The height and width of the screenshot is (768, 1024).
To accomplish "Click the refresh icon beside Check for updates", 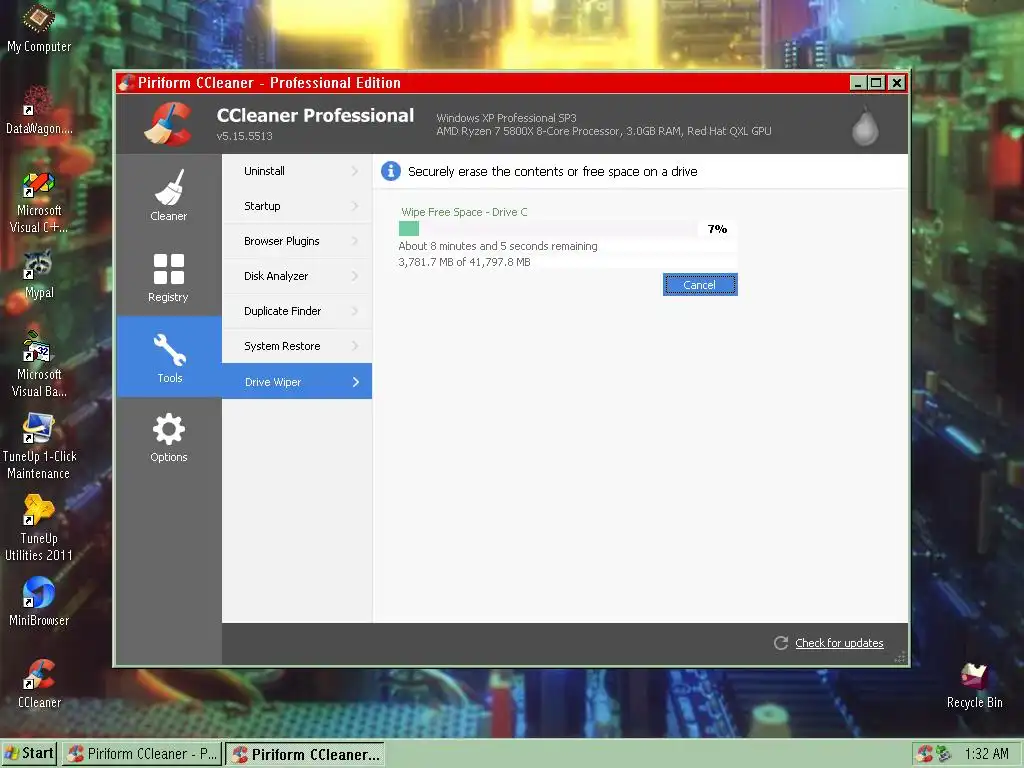I will 780,643.
